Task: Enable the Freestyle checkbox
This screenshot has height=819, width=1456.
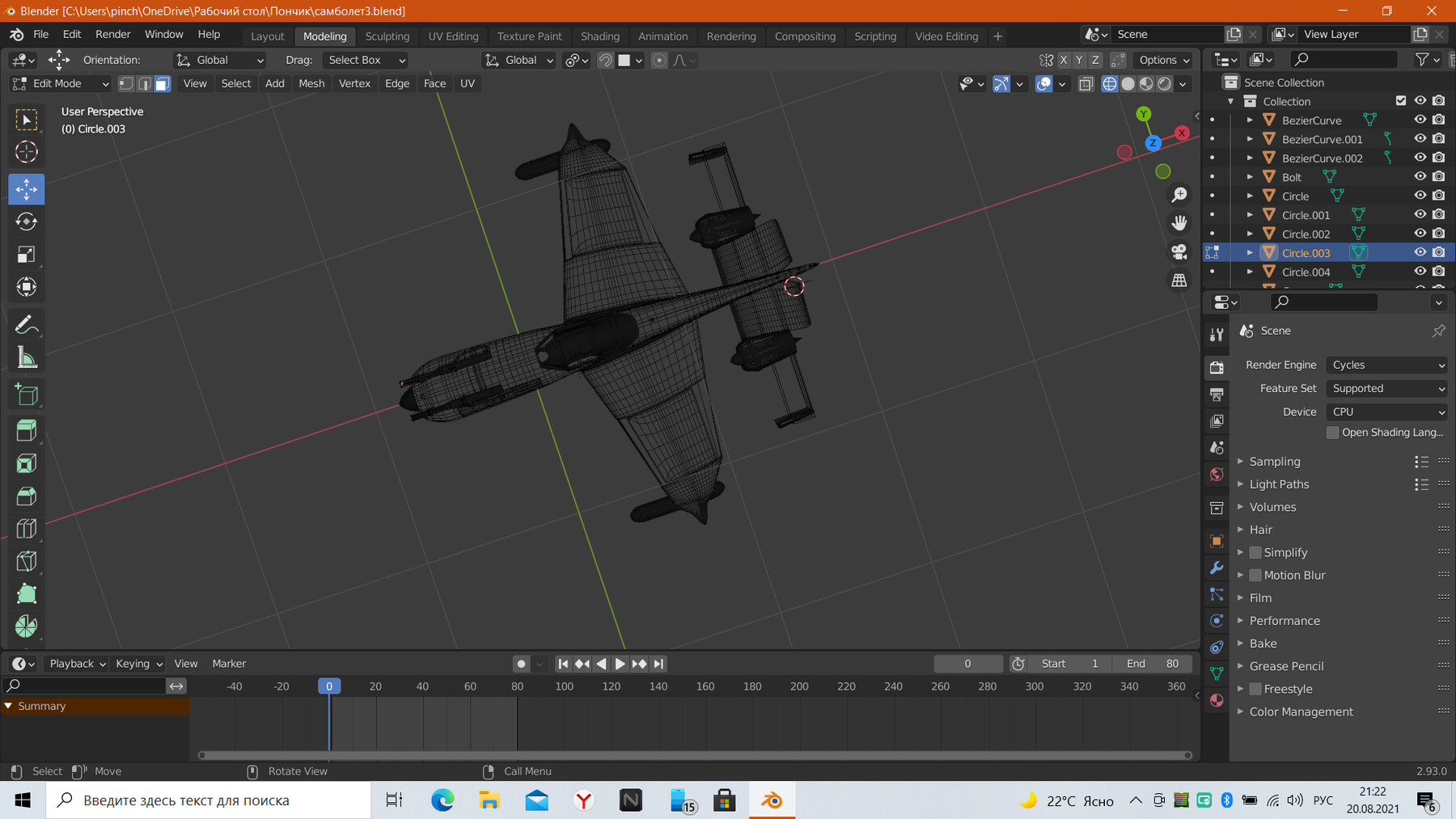Action: tap(1255, 689)
